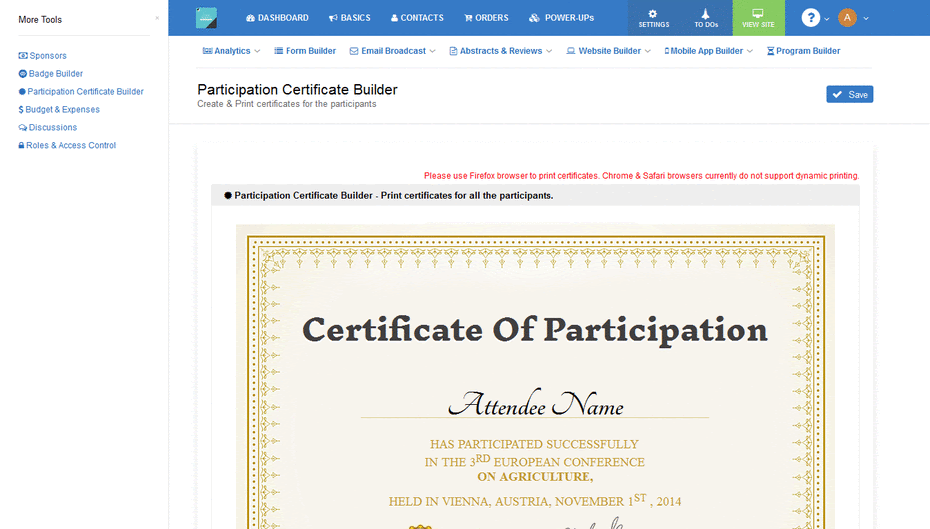Close the More Tools sidebar
The height and width of the screenshot is (529, 930).
(x=157, y=18)
